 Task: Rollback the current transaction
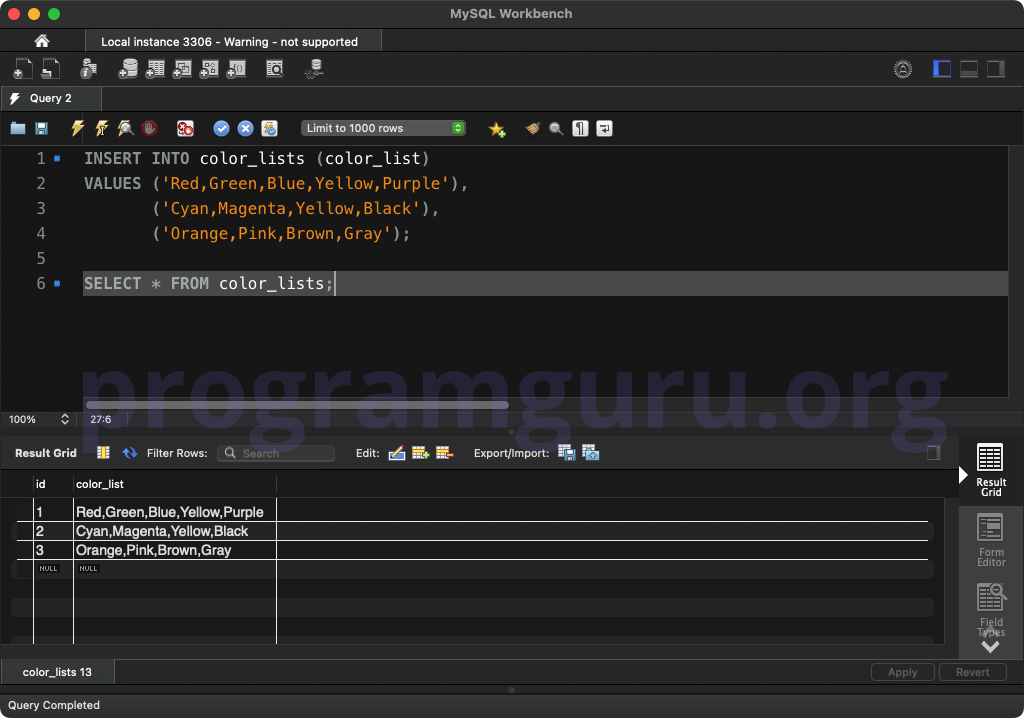pos(246,128)
